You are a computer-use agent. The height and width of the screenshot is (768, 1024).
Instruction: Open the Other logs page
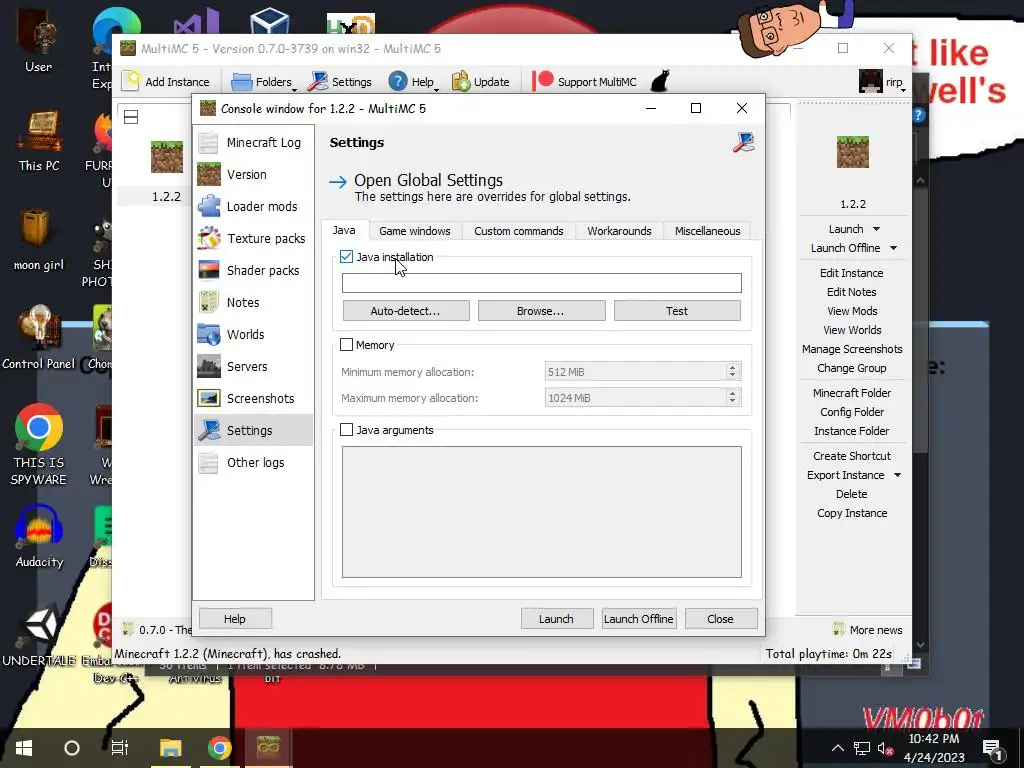click(x=253, y=462)
